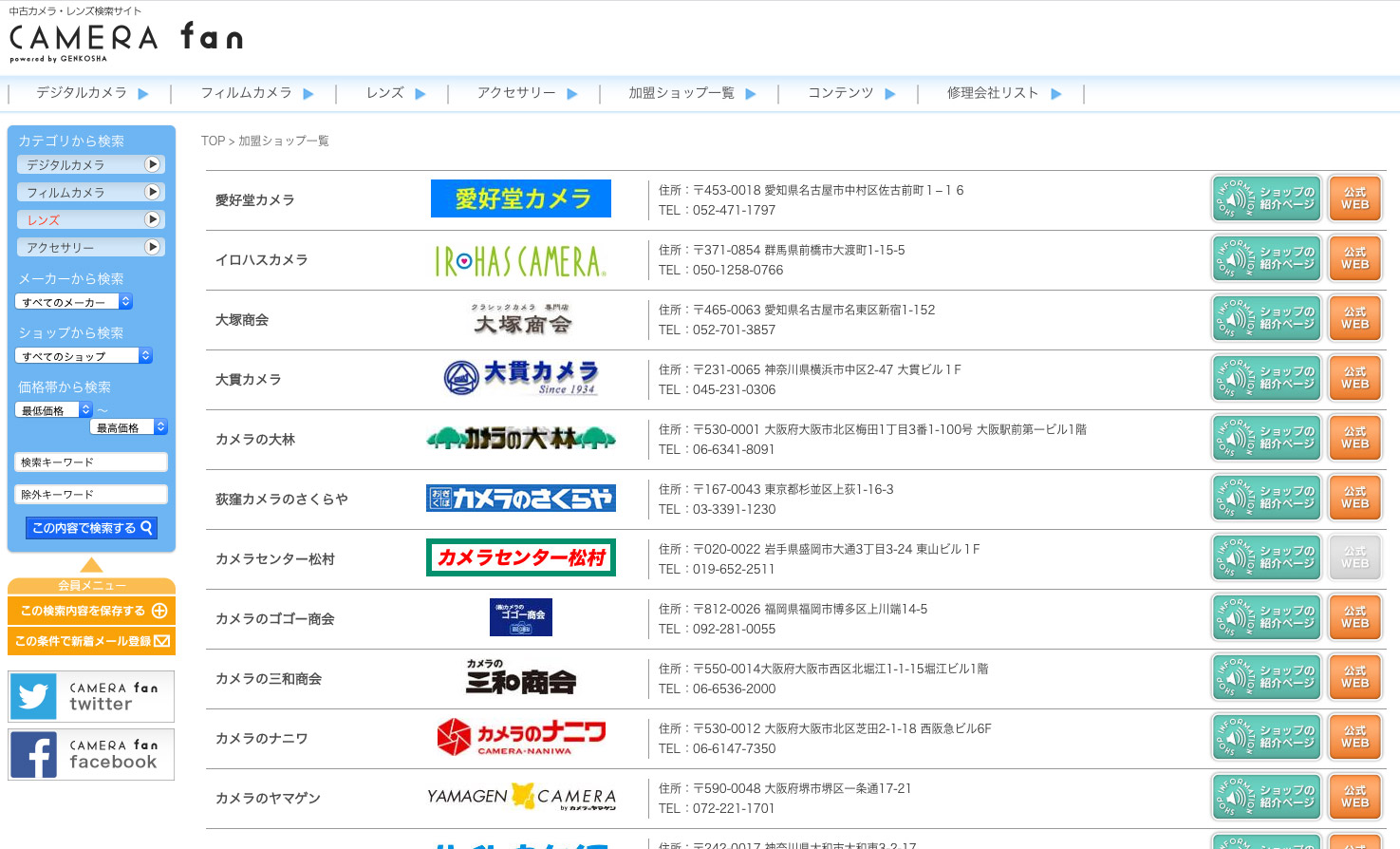Click the ゴゴー商会 dark blue logo
This screenshot has width=1400, height=849.
tap(521, 617)
